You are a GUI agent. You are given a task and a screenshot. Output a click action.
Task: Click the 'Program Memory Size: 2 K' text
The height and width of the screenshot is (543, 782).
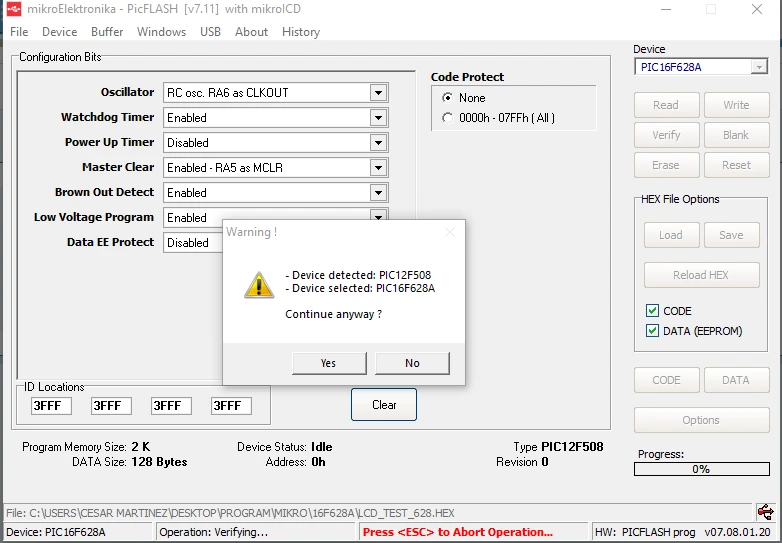[86, 447]
